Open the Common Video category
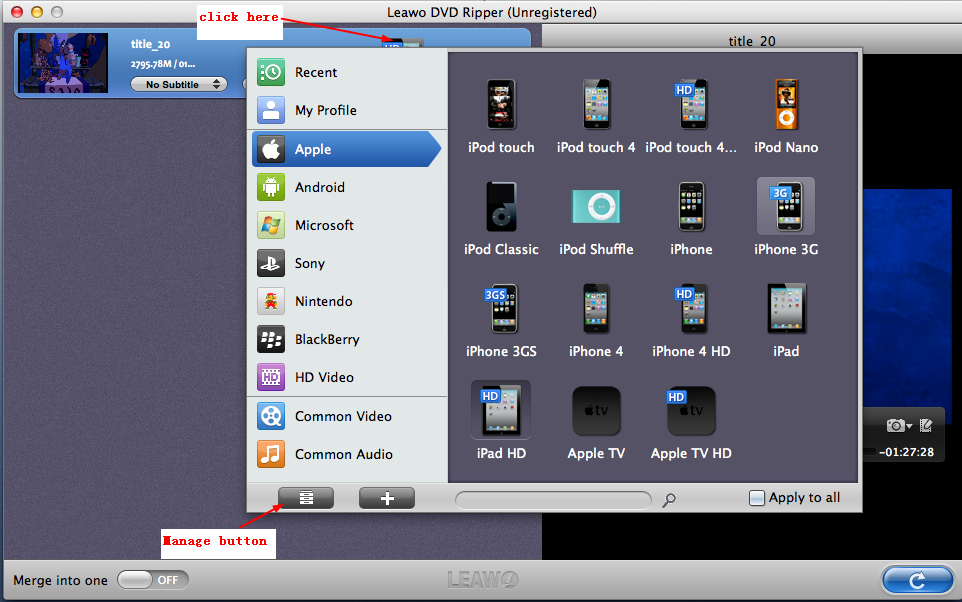This screenshot has width=962, height=602. point(347,416)
